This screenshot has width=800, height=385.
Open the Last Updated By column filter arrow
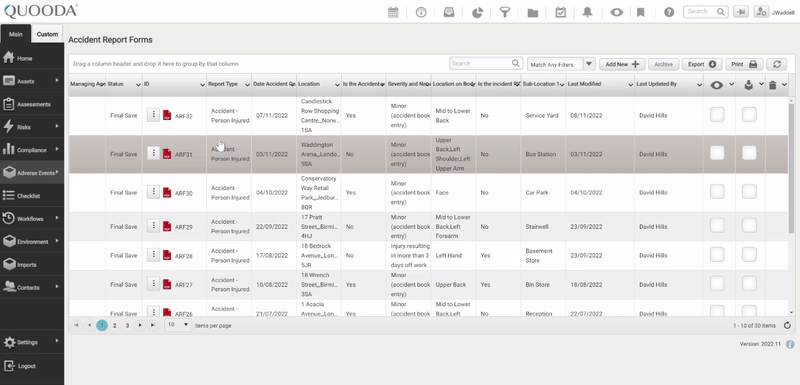[x=699, y=85]
